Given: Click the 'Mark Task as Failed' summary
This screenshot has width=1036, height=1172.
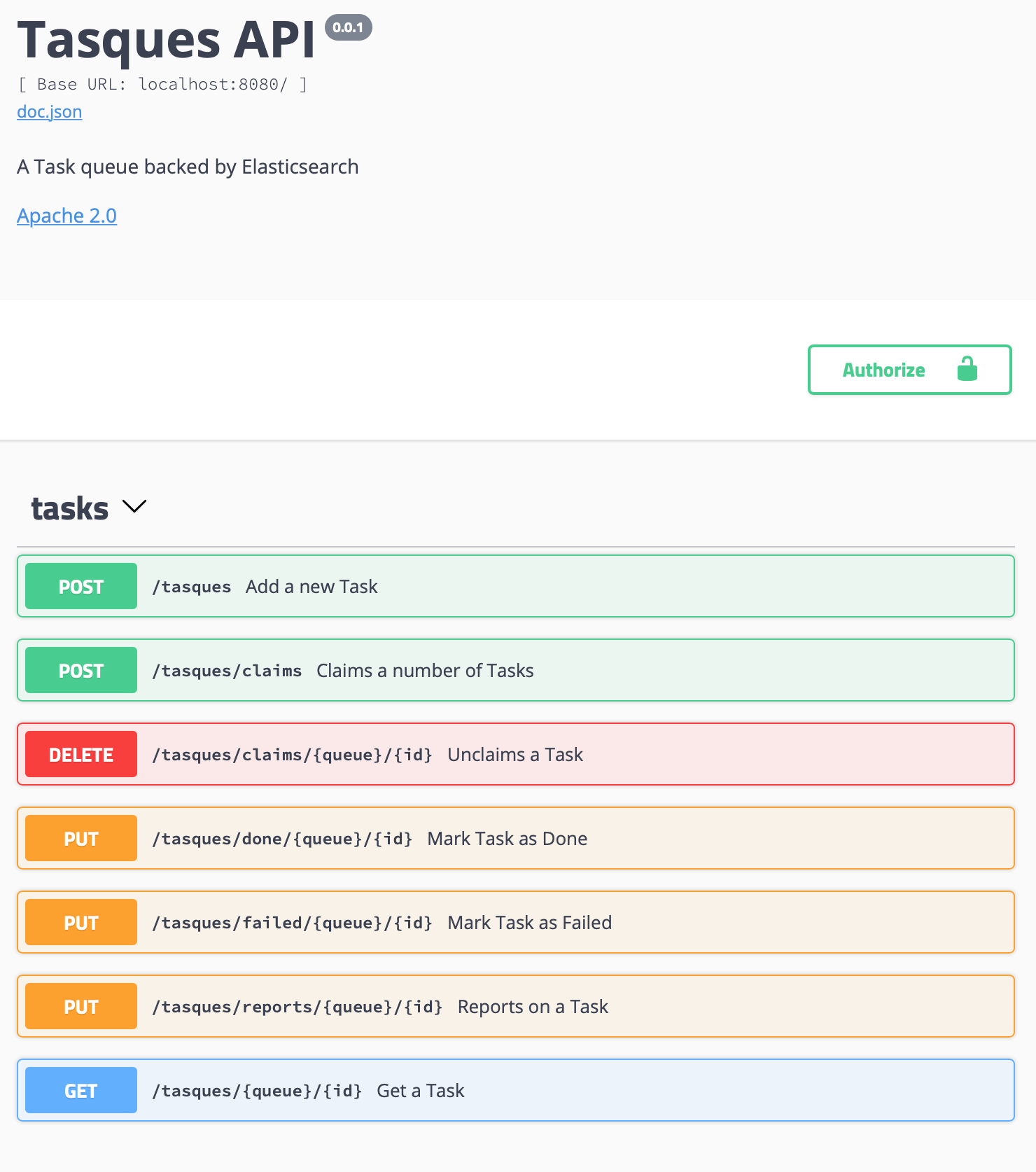Looking at the screenshot, I should [530, 923].
